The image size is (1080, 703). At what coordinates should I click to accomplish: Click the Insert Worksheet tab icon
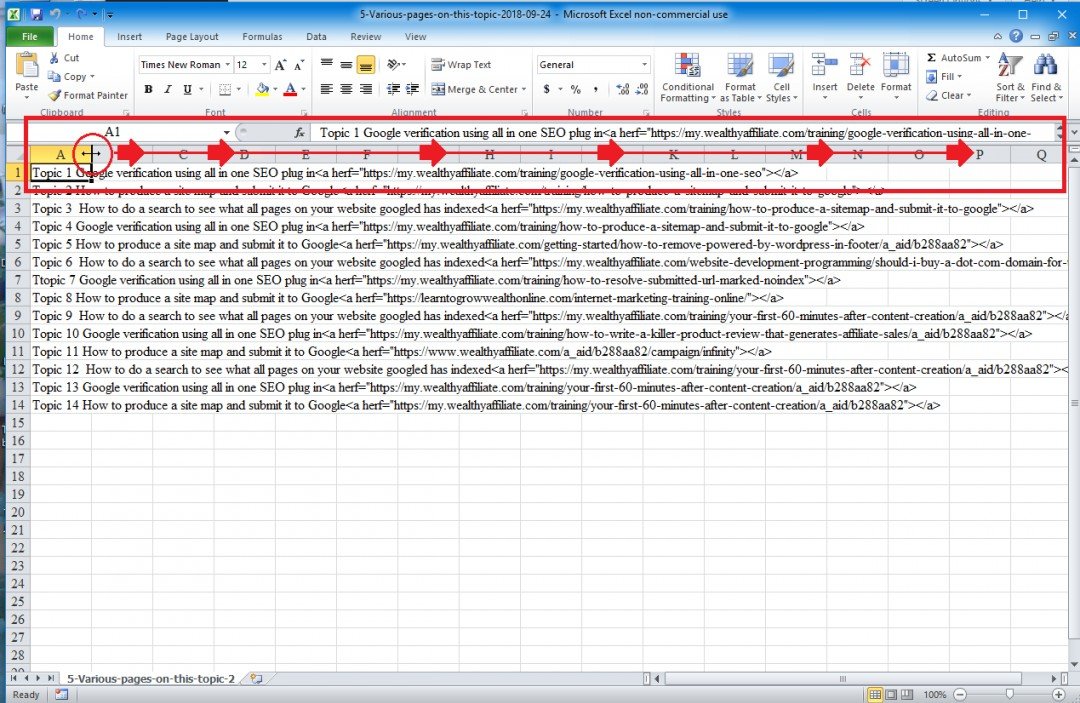(256, 679)
